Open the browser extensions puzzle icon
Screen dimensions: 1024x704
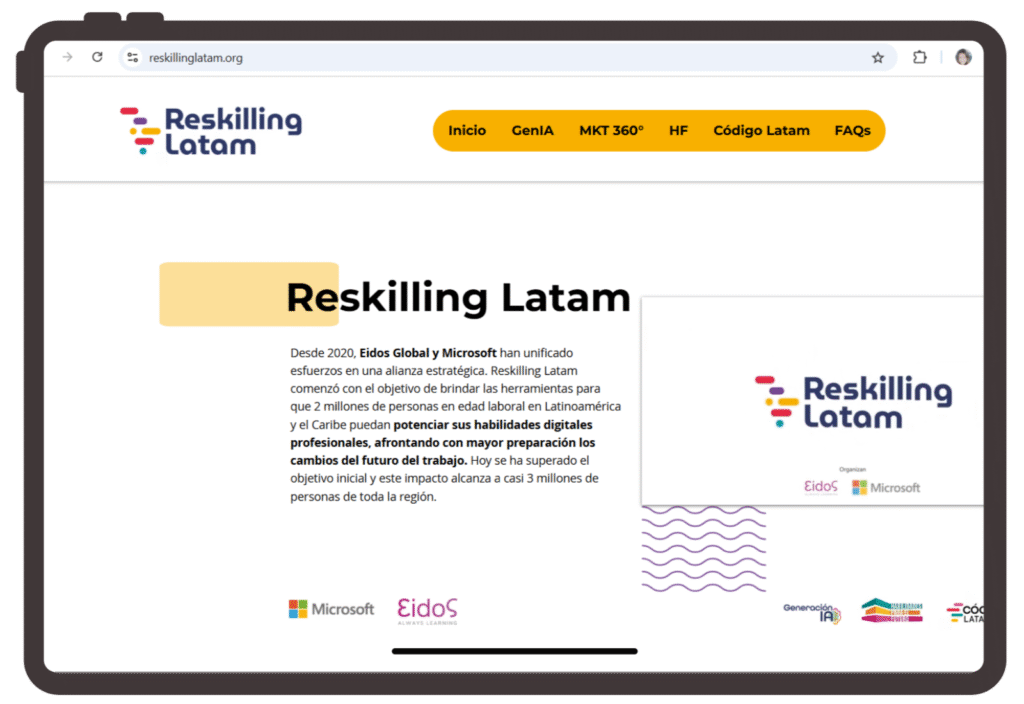[x=920, y=57]
